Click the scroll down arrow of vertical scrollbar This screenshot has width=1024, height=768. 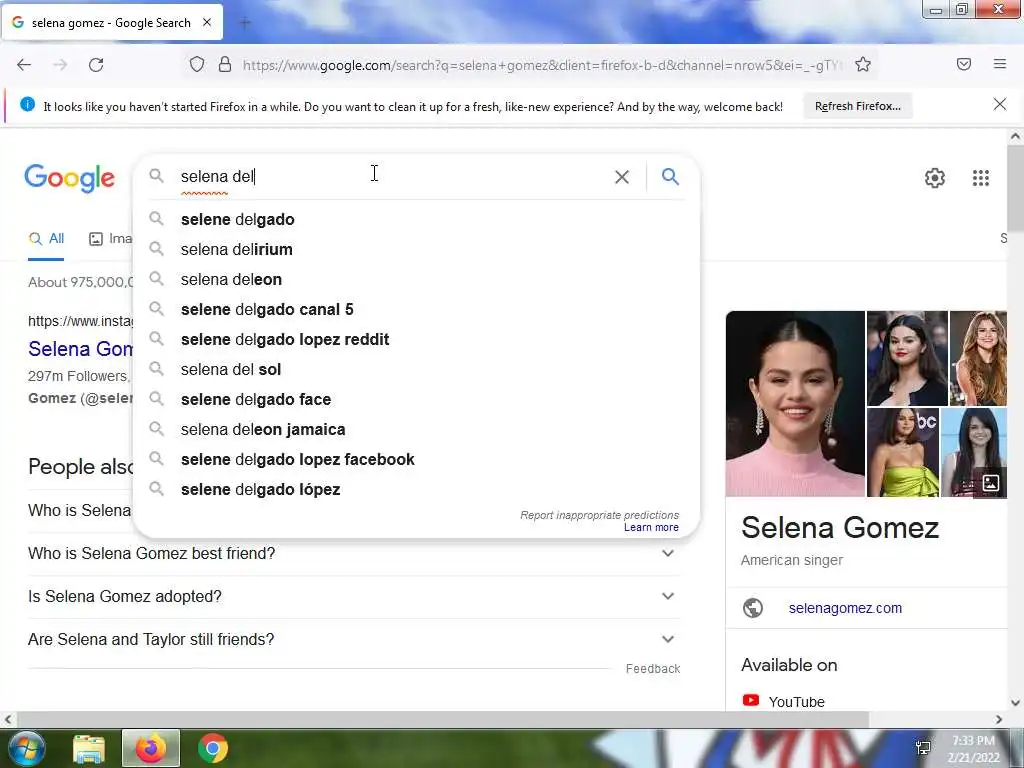coord(1015,703)
